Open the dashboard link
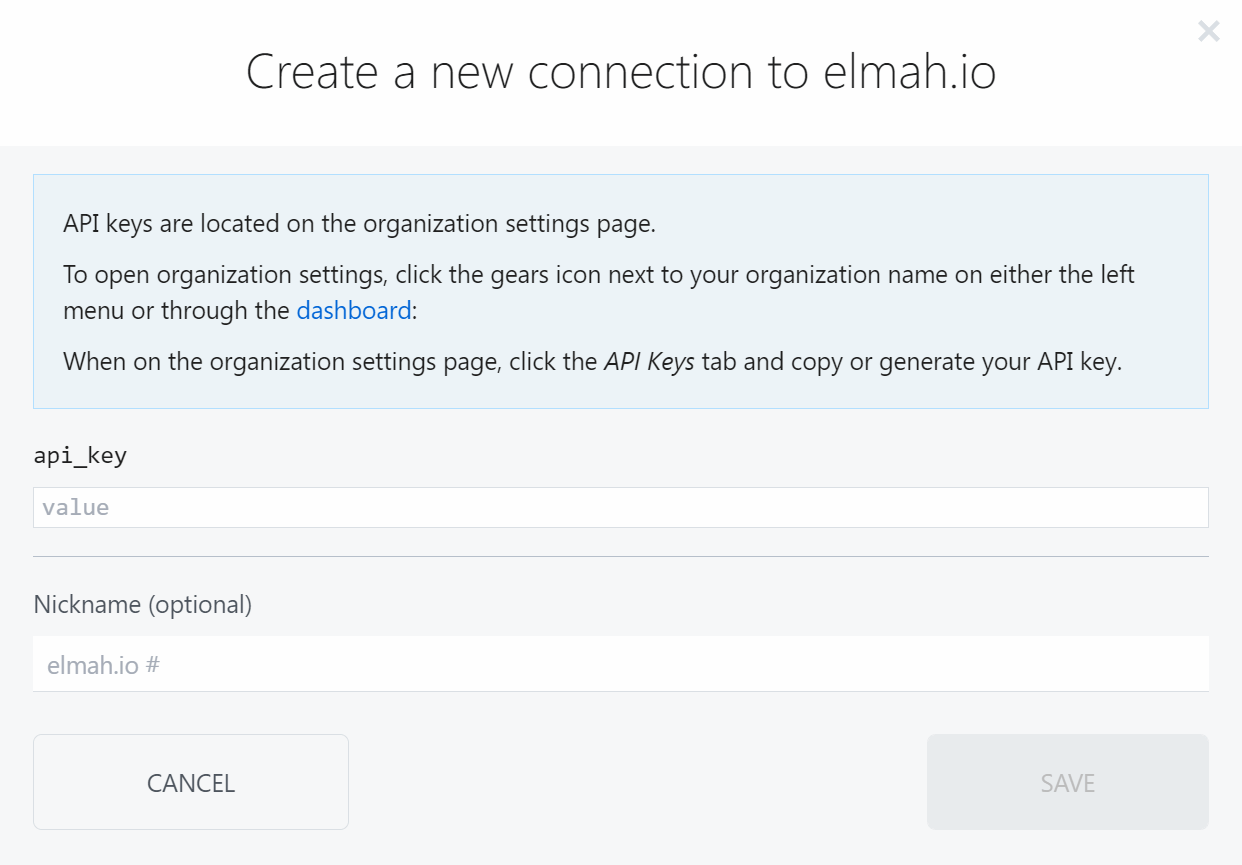The image size is (1242, 865). point(354,310)
